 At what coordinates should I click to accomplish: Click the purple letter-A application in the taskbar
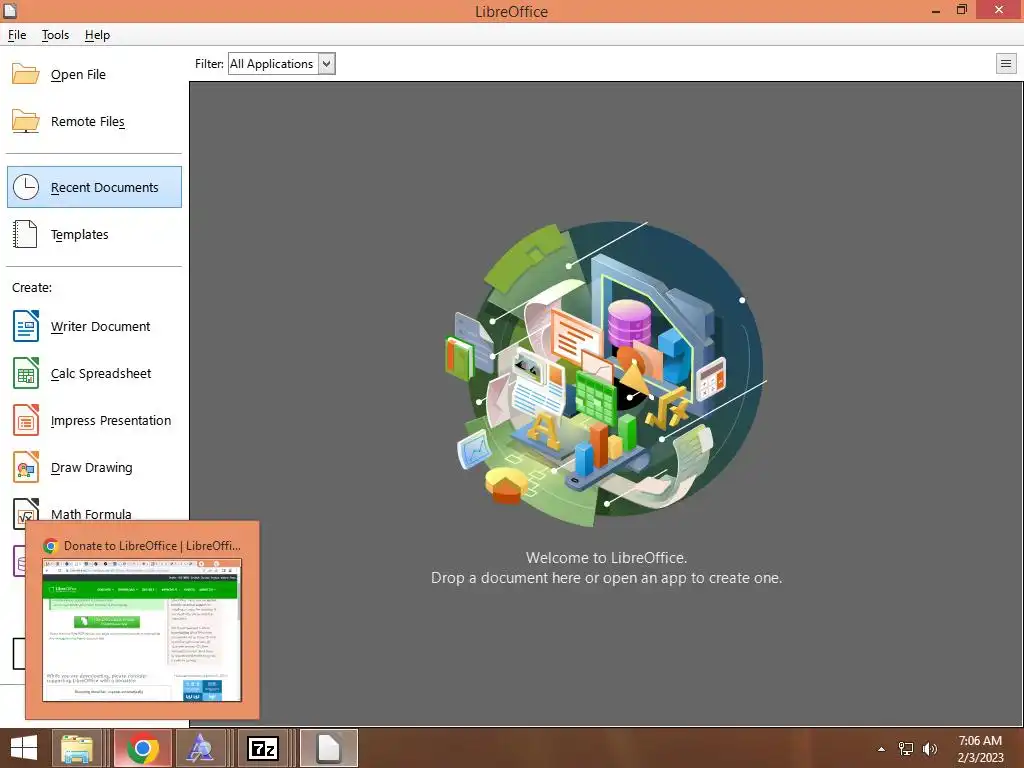point(200,748)
